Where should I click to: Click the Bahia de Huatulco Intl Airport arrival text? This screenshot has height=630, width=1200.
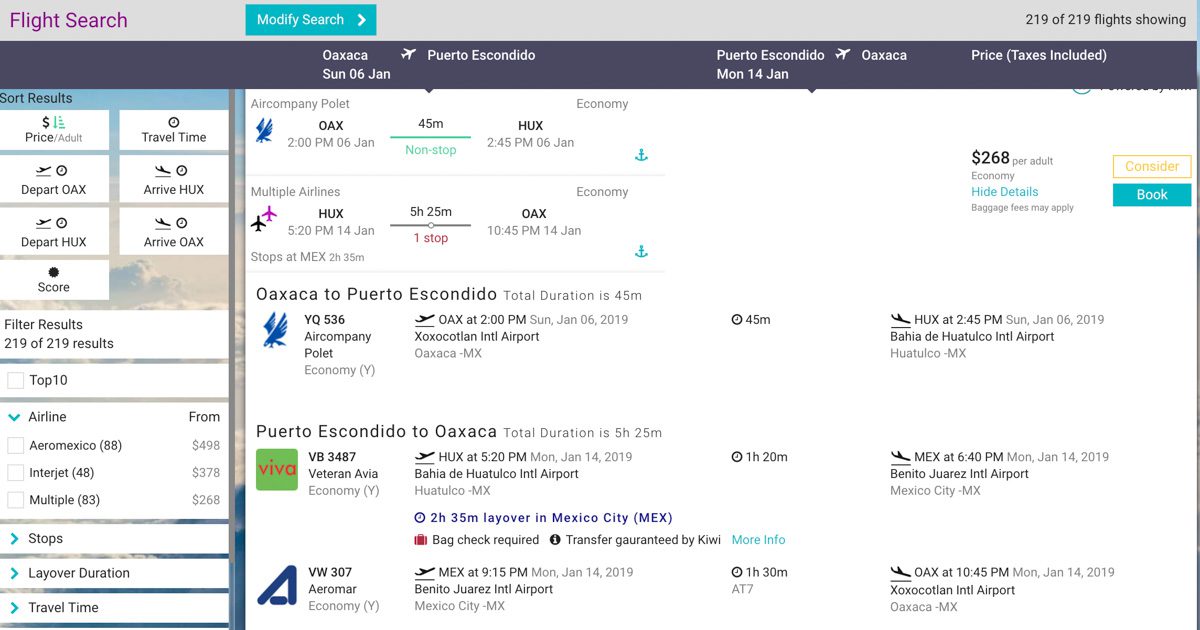(972, 337)
